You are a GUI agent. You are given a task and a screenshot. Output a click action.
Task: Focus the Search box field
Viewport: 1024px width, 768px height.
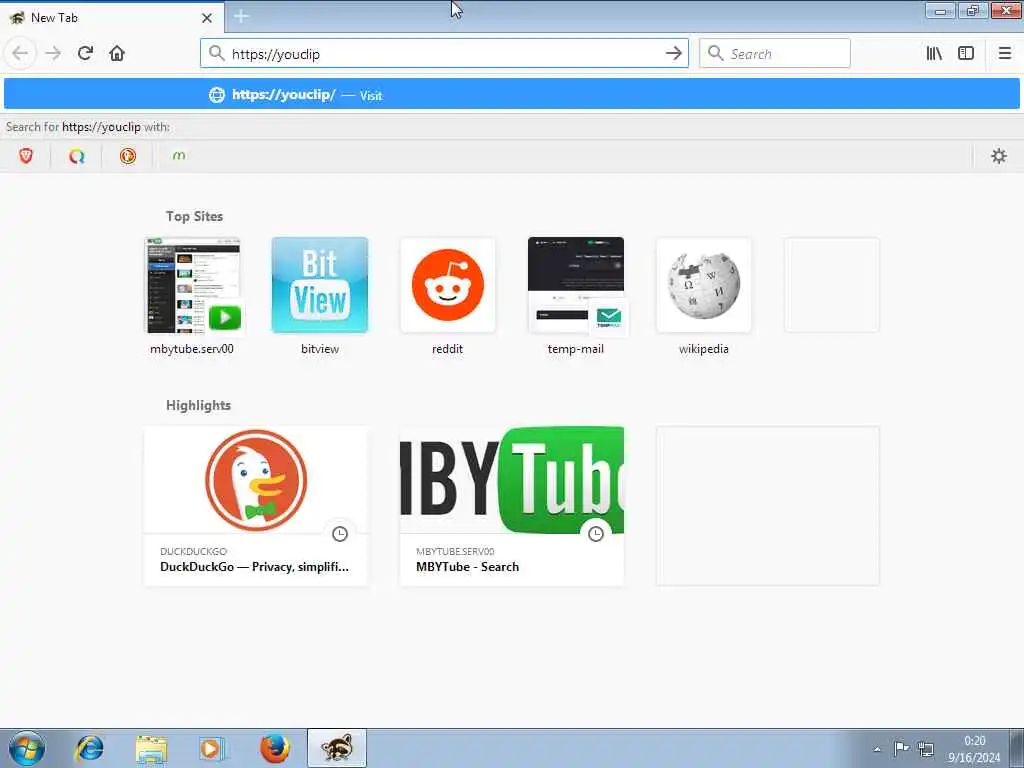(x=775, y=54)
